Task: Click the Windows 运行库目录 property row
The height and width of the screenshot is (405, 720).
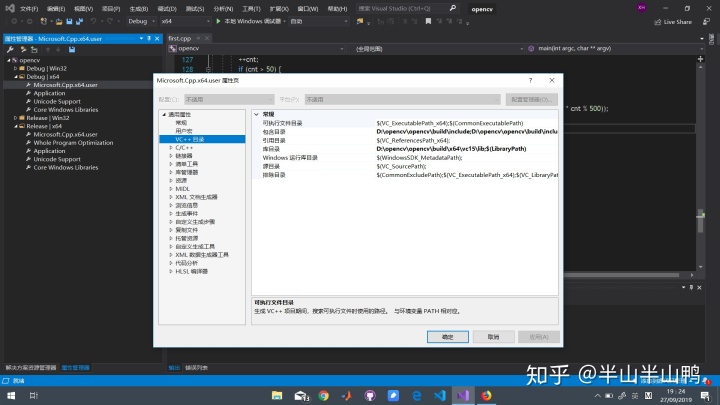Action: coord(405,158)
